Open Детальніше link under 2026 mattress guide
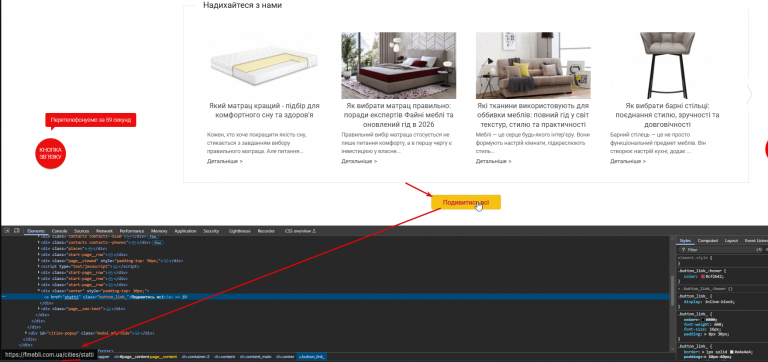 tap(359, 161)
